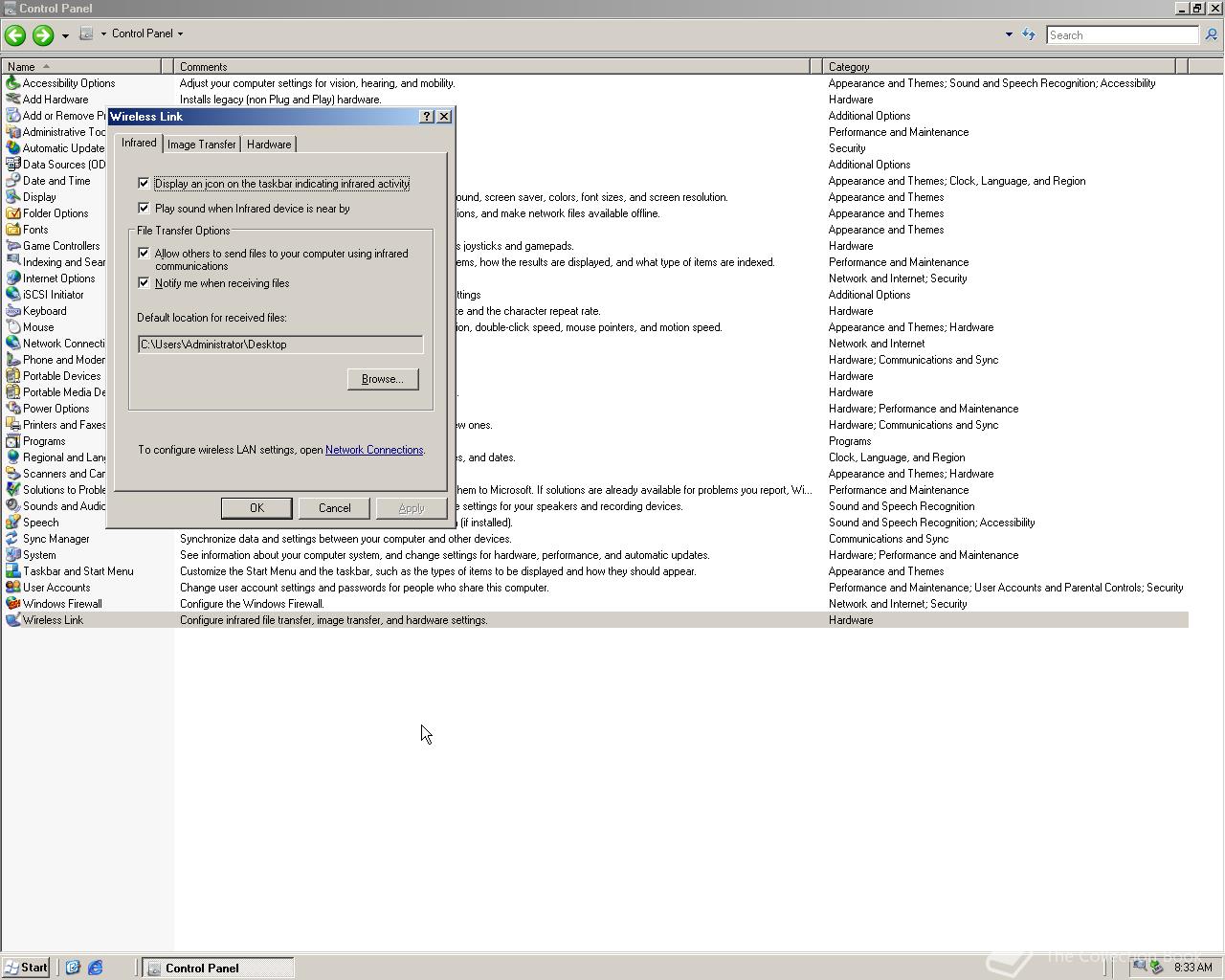This screenshot has width=1225, height=980.
Task: Select the Automatic Updates icon
Action: pos(12,148)
